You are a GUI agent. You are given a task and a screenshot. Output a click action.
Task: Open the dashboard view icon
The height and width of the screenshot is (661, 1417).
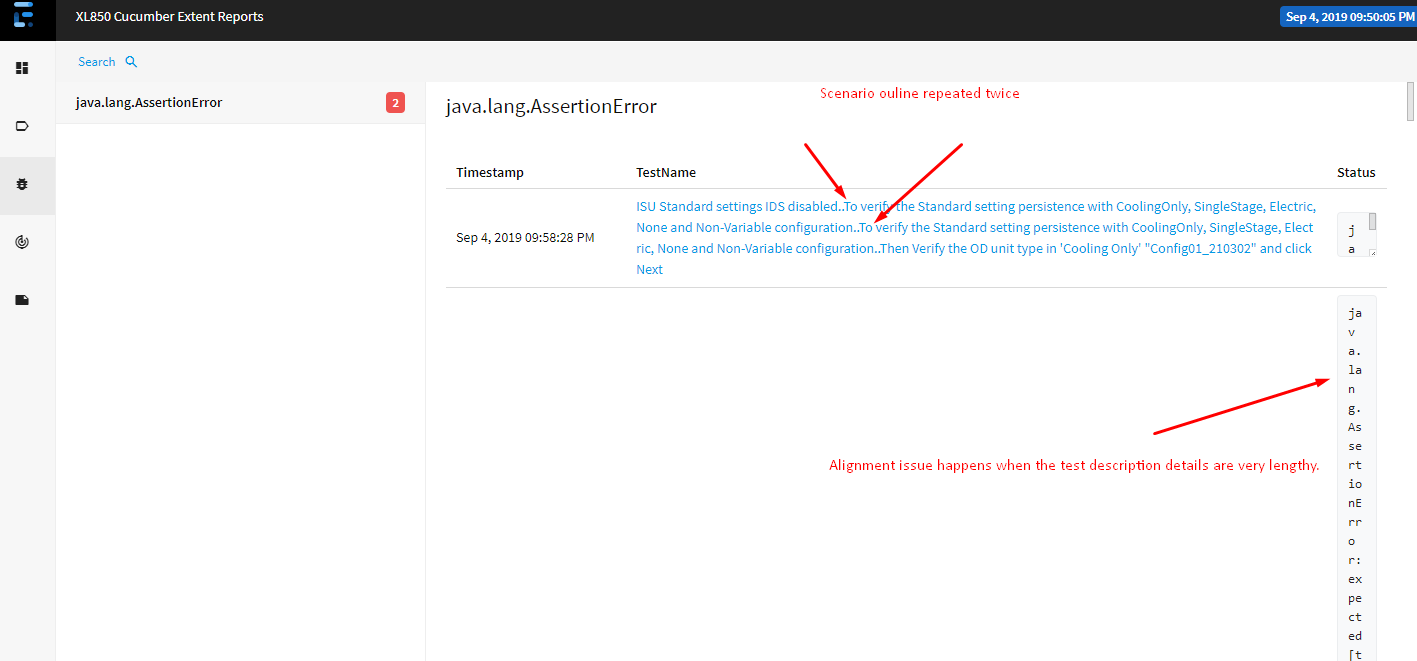pyautogui.click(x=22, y=68)
